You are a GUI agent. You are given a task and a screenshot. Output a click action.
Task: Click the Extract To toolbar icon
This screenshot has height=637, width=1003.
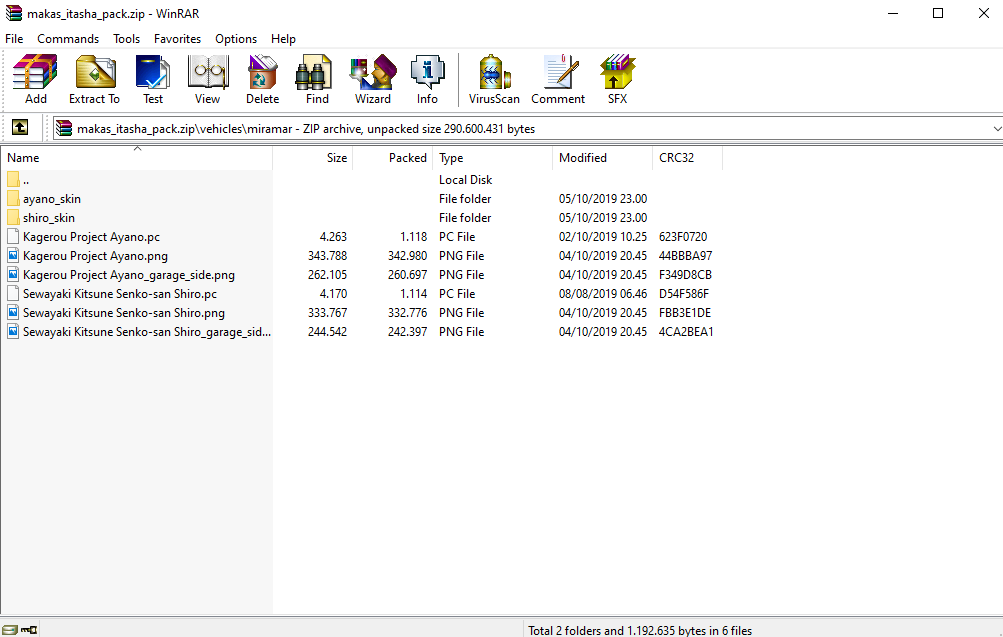tap(95, 72)
